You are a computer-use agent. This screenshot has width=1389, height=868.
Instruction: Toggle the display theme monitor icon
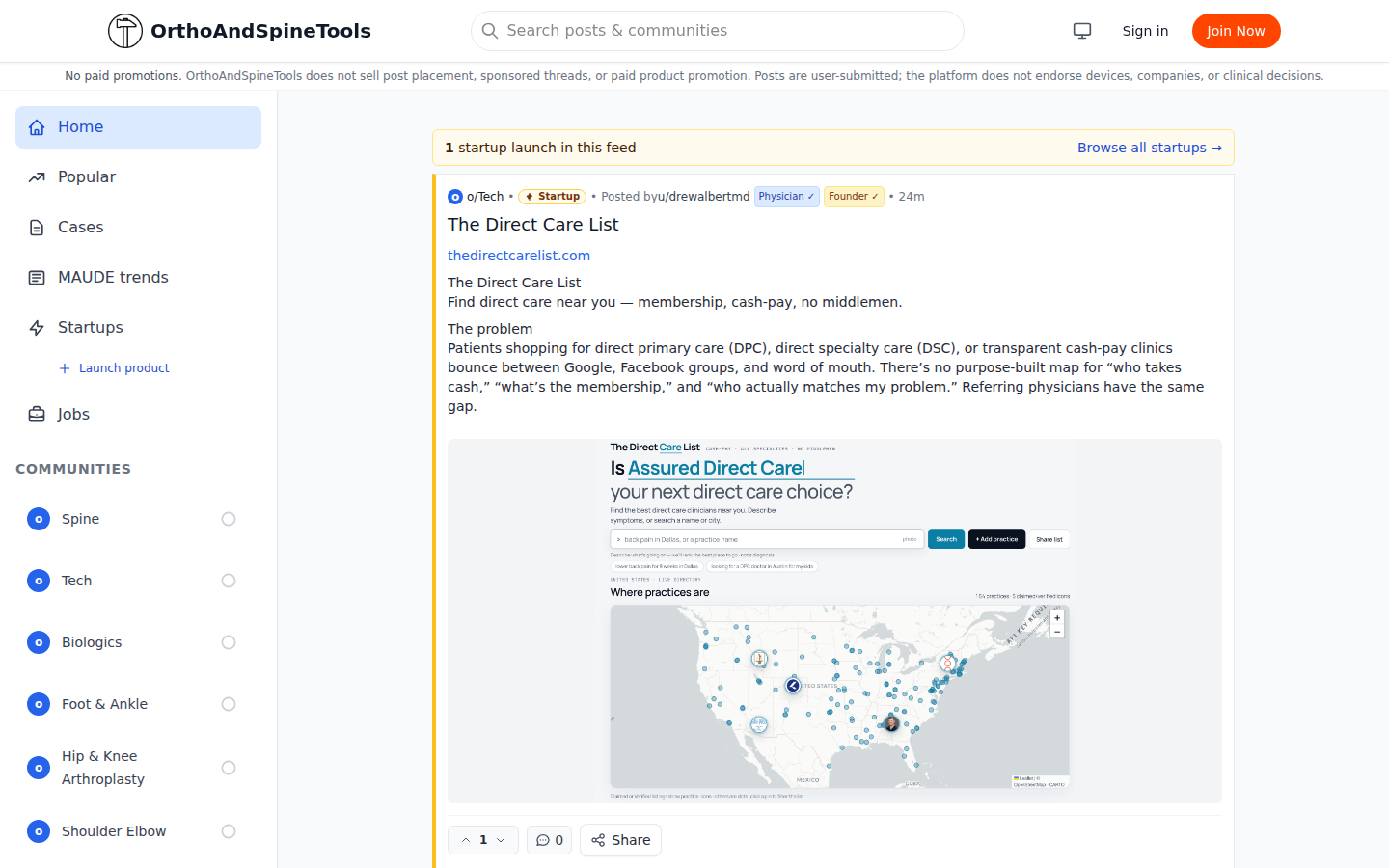pos(1082,31)
